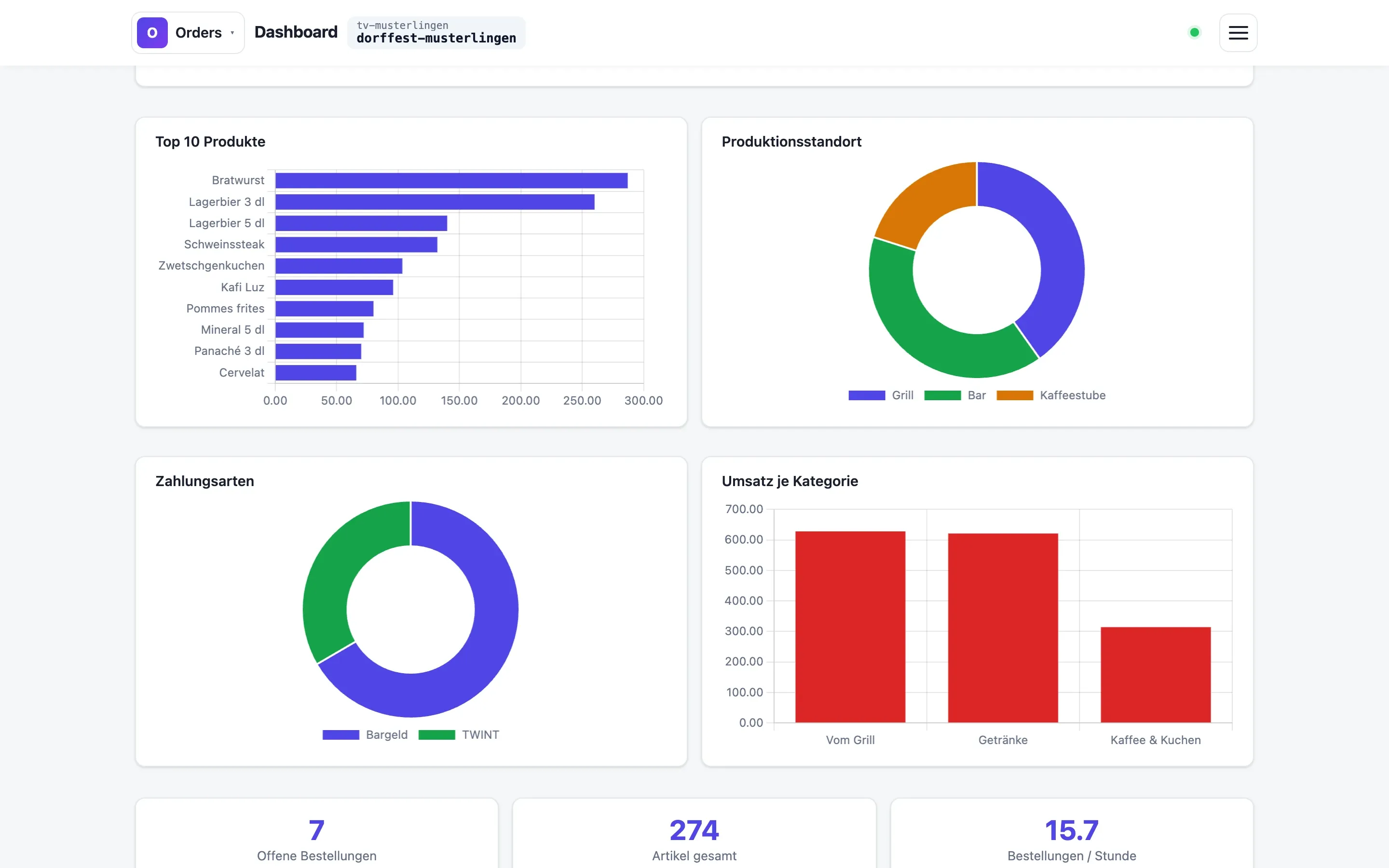This screenshot has height=868, width=1389.
Task: Click the Kaffee & Kuchen revenue bar
Action: click(x=1156, y=675)
